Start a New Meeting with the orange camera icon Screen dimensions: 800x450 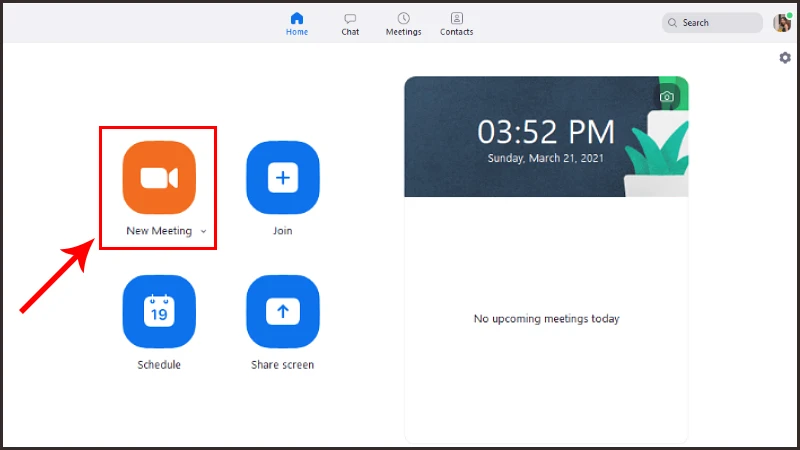pyautogui.click(x=159, y=178)
